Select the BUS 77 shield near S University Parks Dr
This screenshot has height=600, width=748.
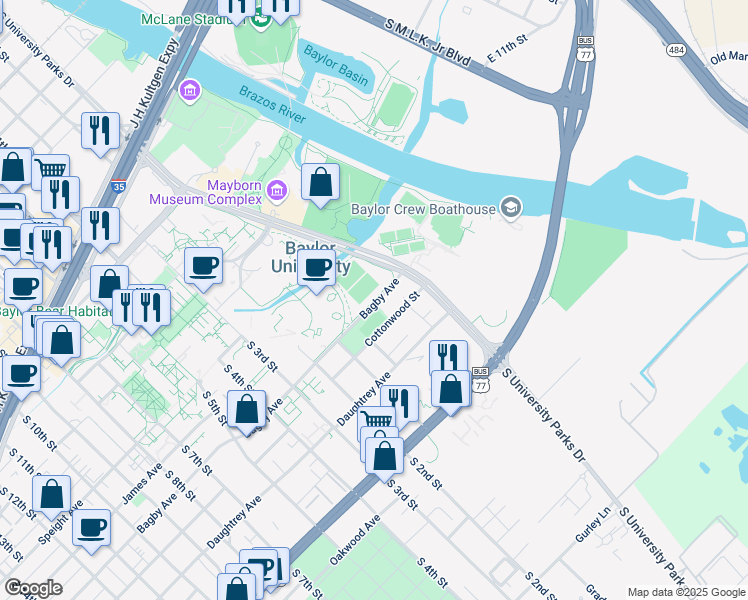pyautogui.click(x=480, y=380)
